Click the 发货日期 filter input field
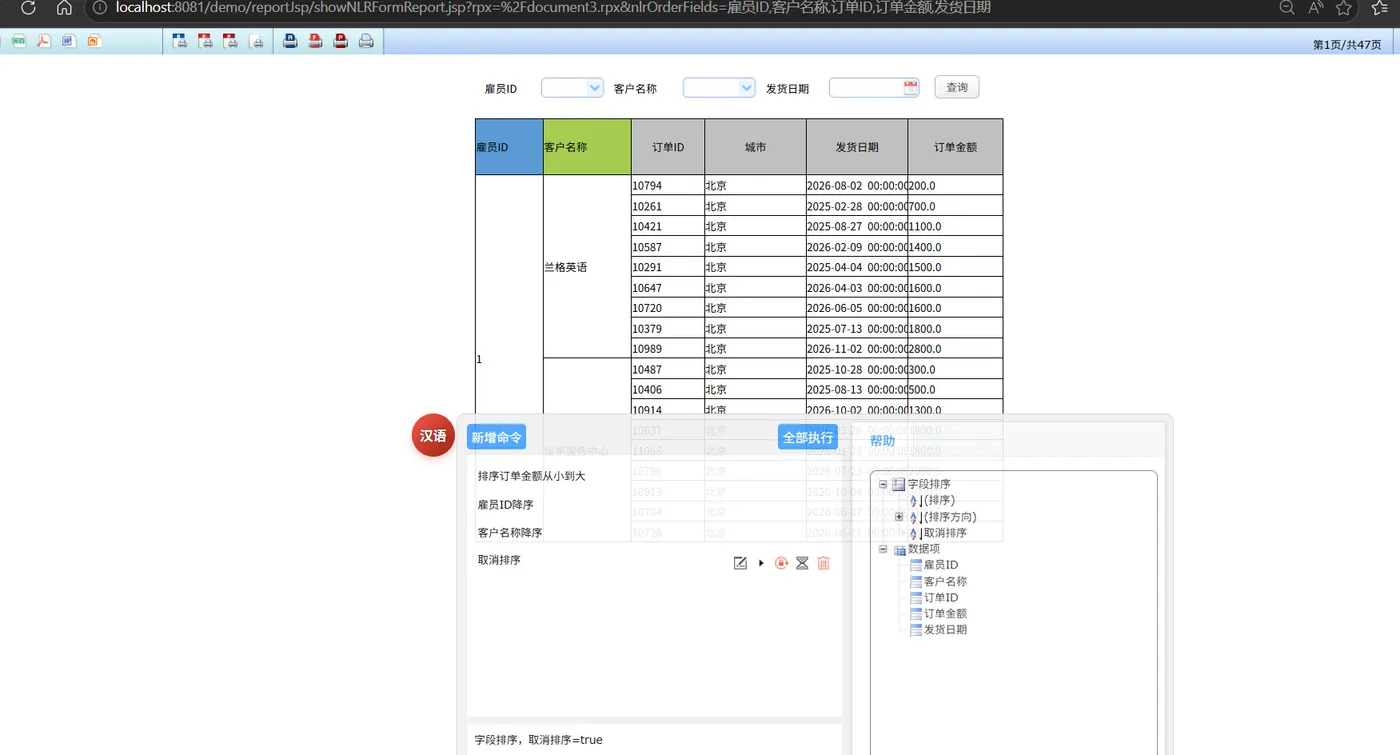The width and height of the screenshot is (1400, 755). click(x=866, y=88)
